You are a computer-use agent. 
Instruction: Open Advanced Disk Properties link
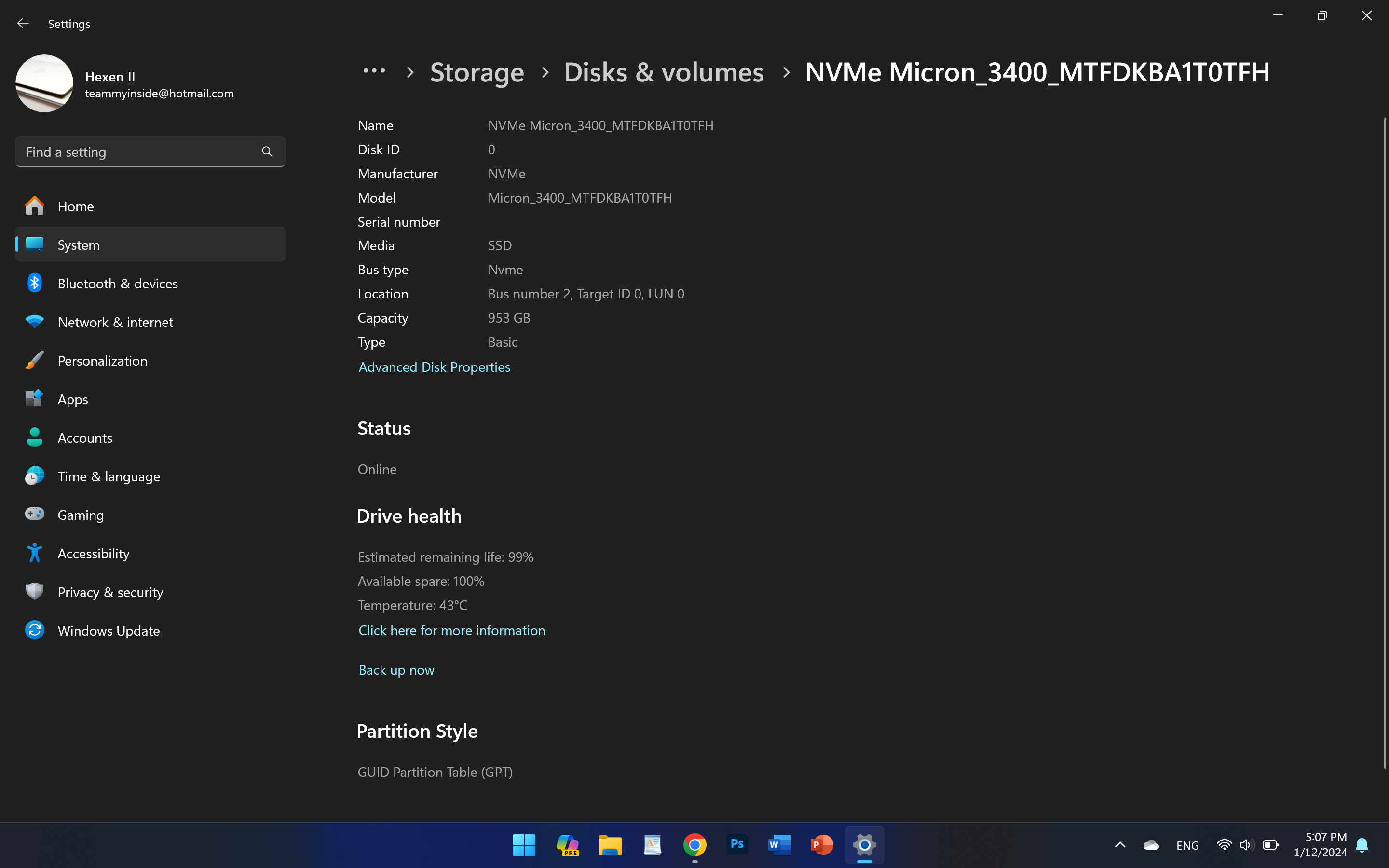pos(435,367)
